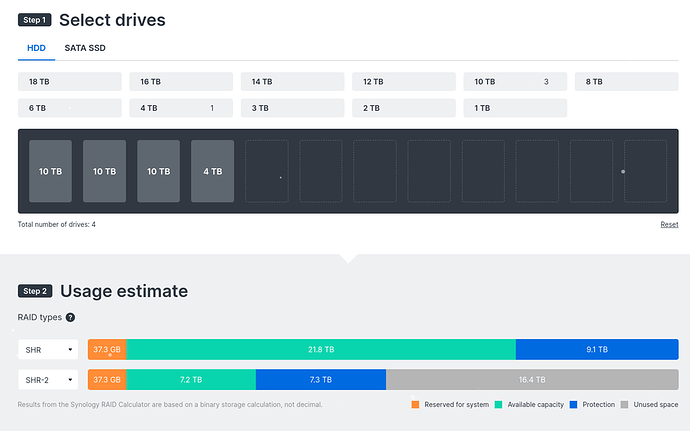Add a 1 TB drive
Image resolution: width=690 pixels, height=431 pixels.
[x=515, y=108]
